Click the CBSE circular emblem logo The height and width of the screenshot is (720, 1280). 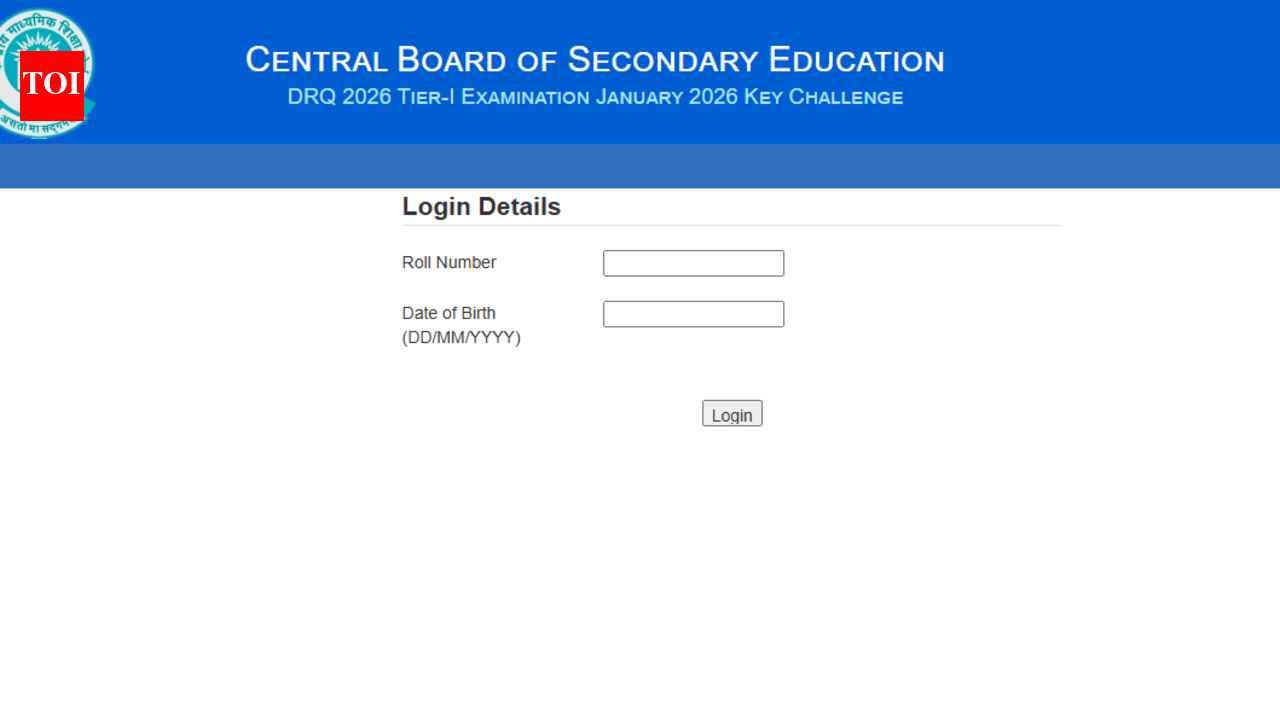(x=47, y=70)
